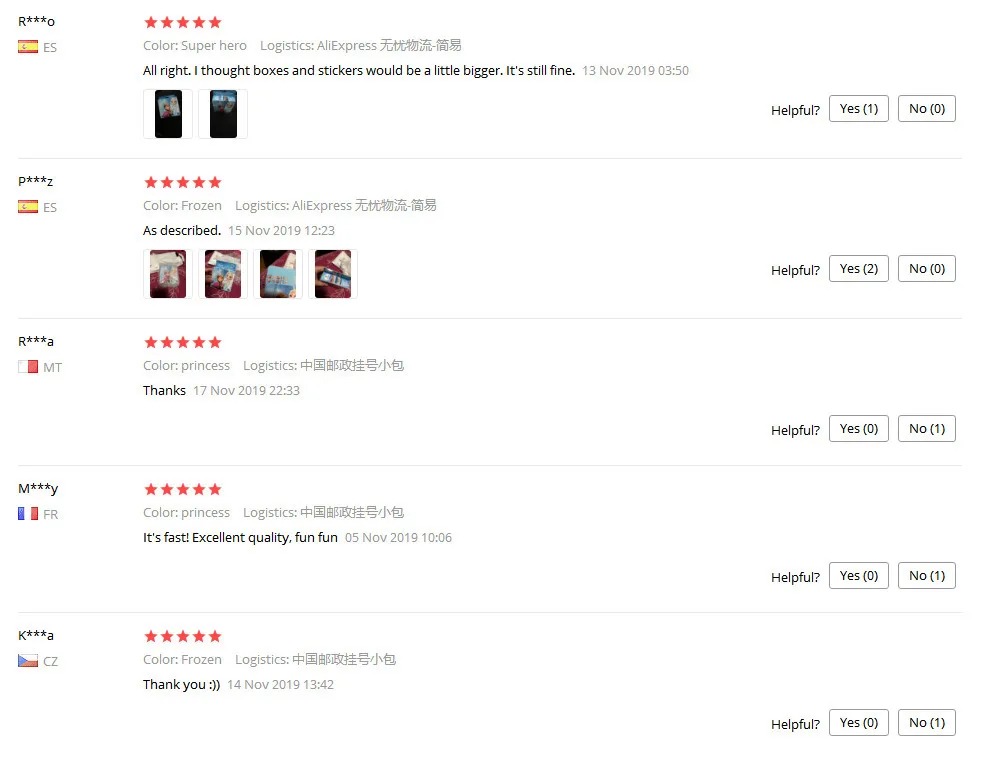Open first photo in R***o's review
The image size is (982, 758).
pyautogui.click(x=168, y=114)
